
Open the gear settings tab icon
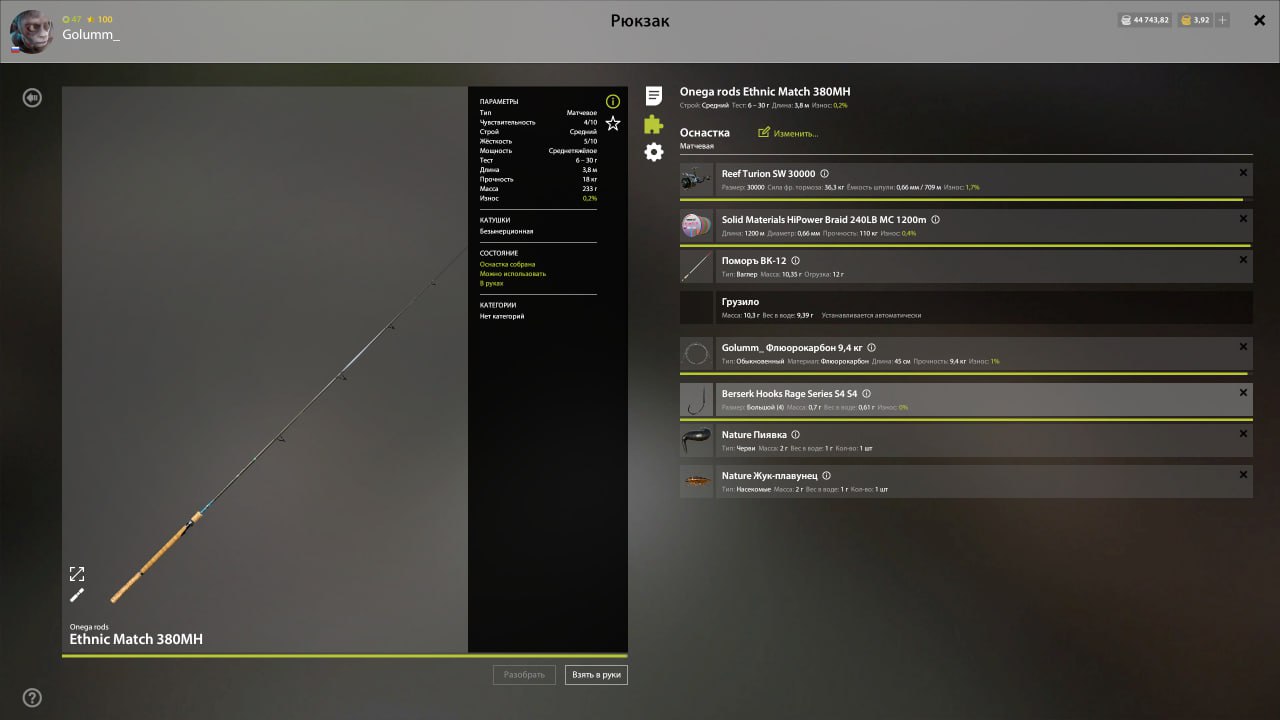[654, 152]
